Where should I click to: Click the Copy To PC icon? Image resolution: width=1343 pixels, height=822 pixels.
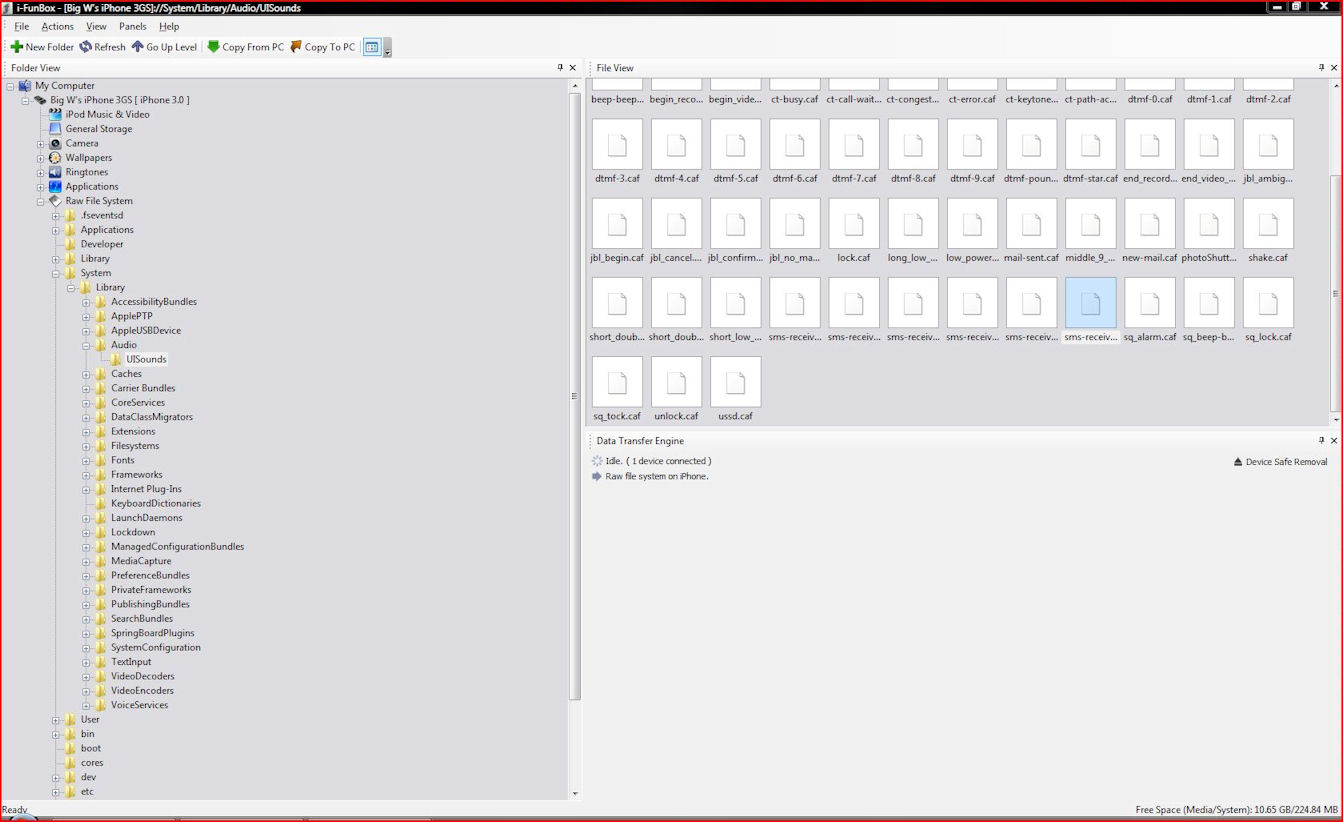296,47
